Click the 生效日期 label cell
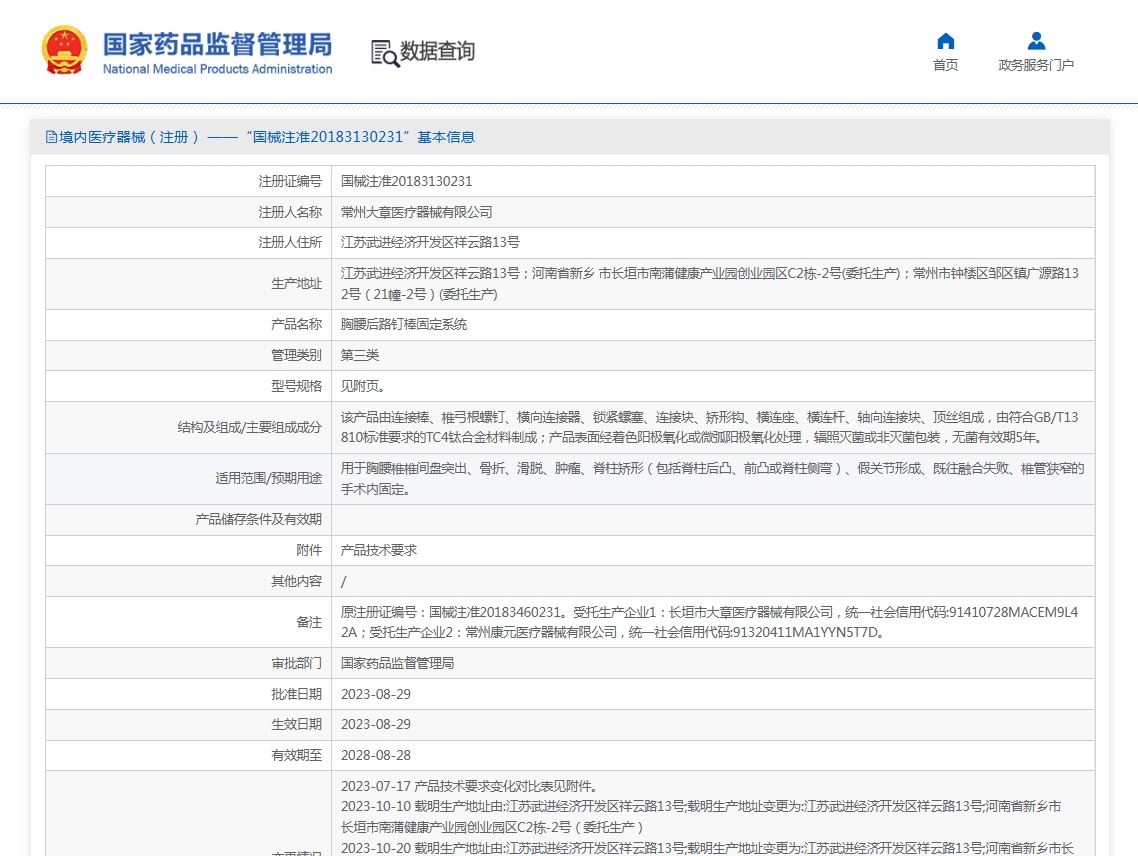Viewport: 1138px width, 856px height. [x=189, y=725]
